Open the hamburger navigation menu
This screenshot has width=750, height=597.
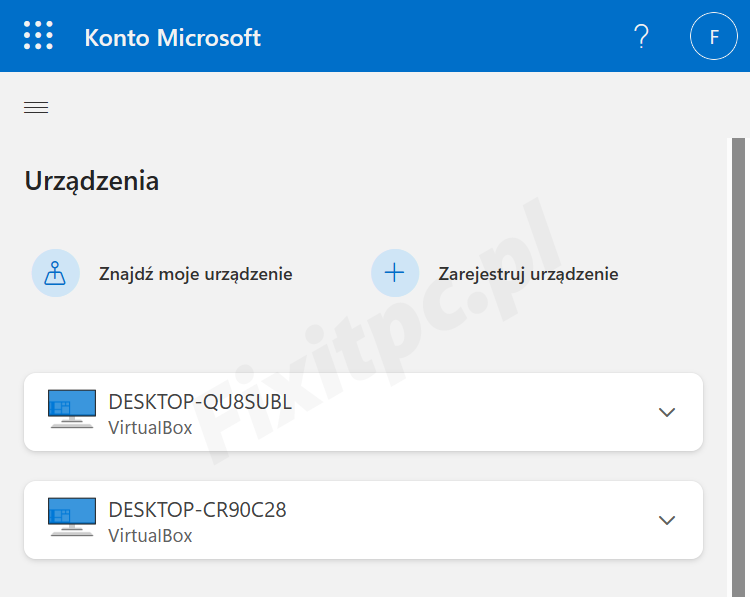(36, 108)
